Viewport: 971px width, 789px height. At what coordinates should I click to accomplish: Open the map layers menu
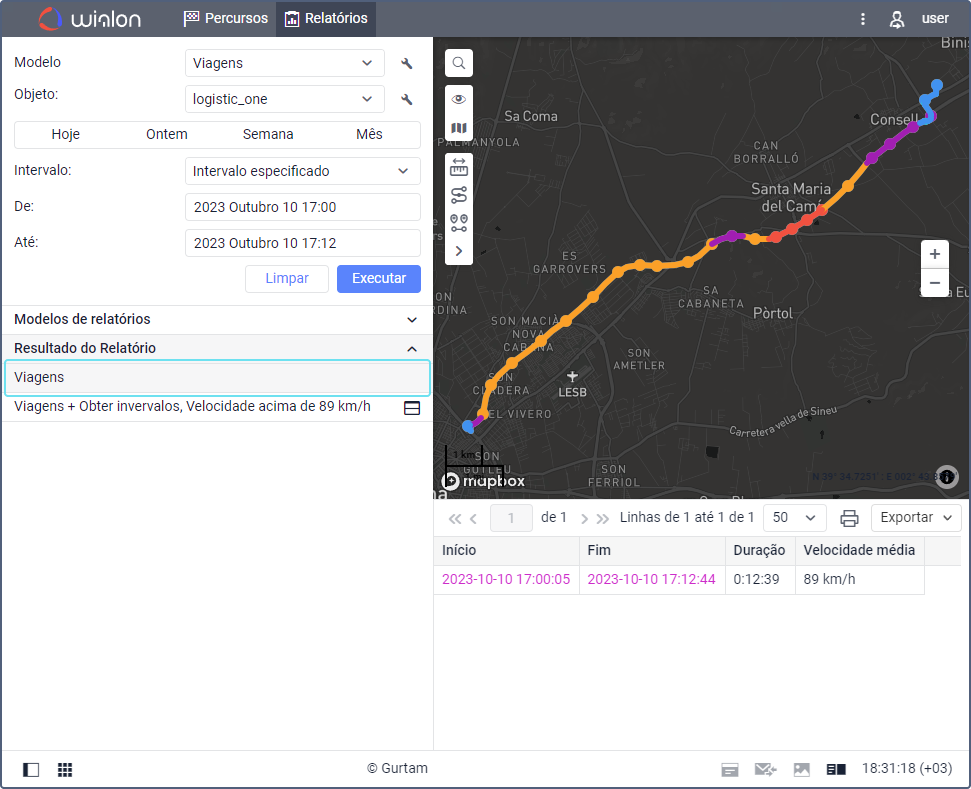coord(459,128)
